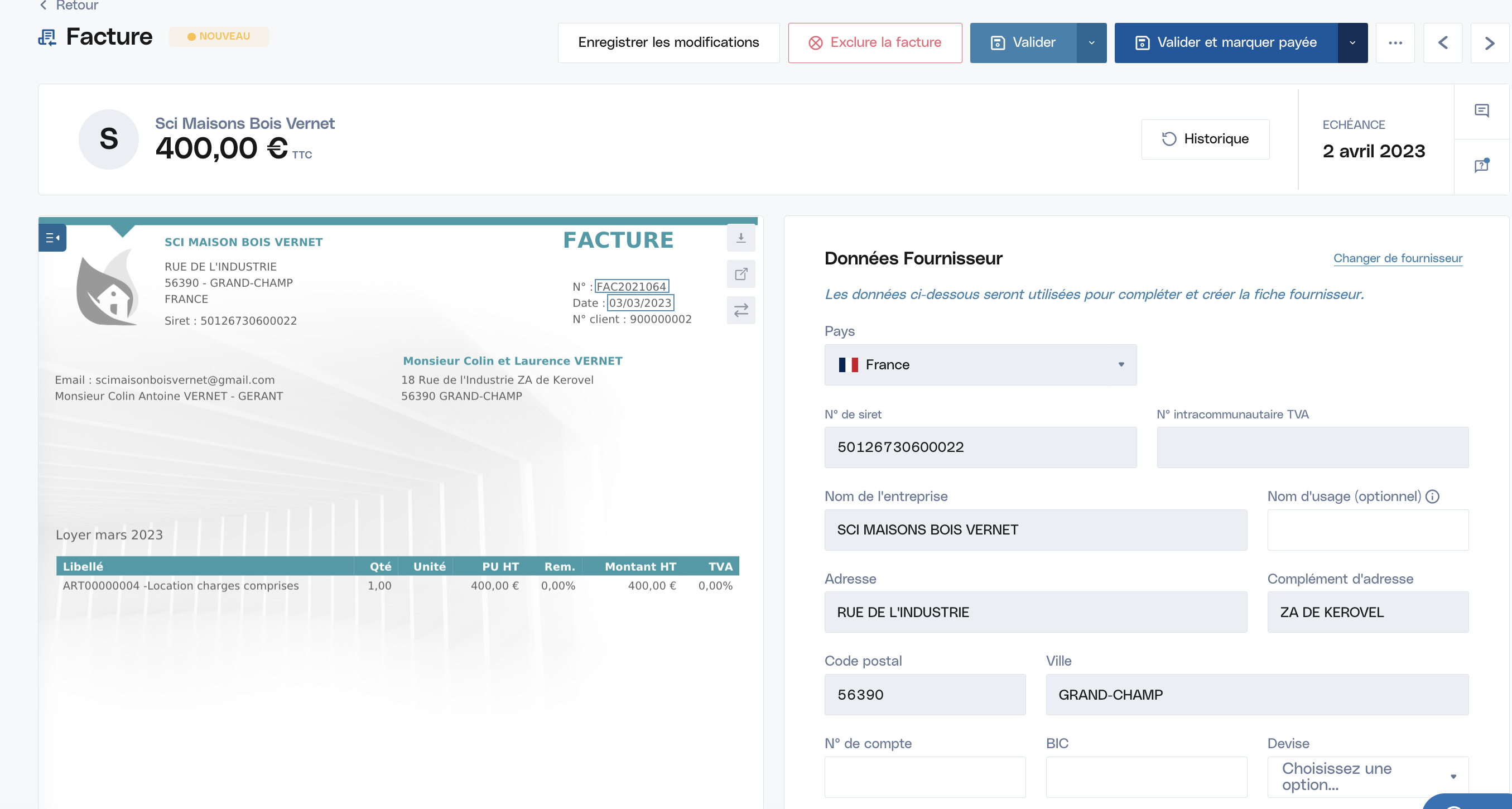Expand Valider et marquer payée dropdown arrow
Viewport: 1512px width, 809px height.
(1352, 43)
